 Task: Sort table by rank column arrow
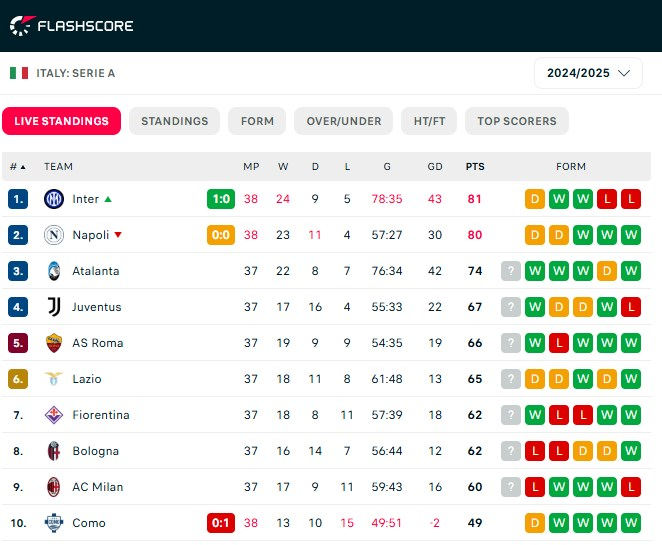(x=23, y=167)
